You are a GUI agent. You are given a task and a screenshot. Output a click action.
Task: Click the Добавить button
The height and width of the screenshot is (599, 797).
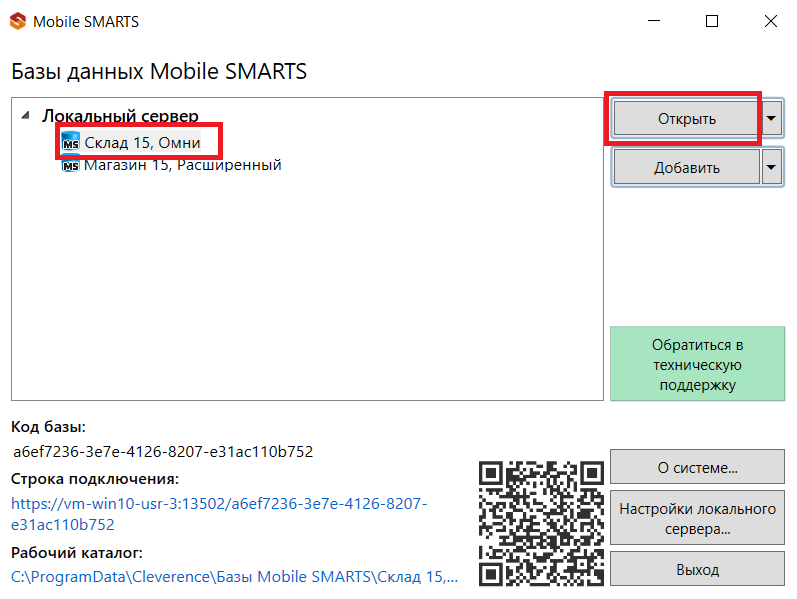point(686,167)
